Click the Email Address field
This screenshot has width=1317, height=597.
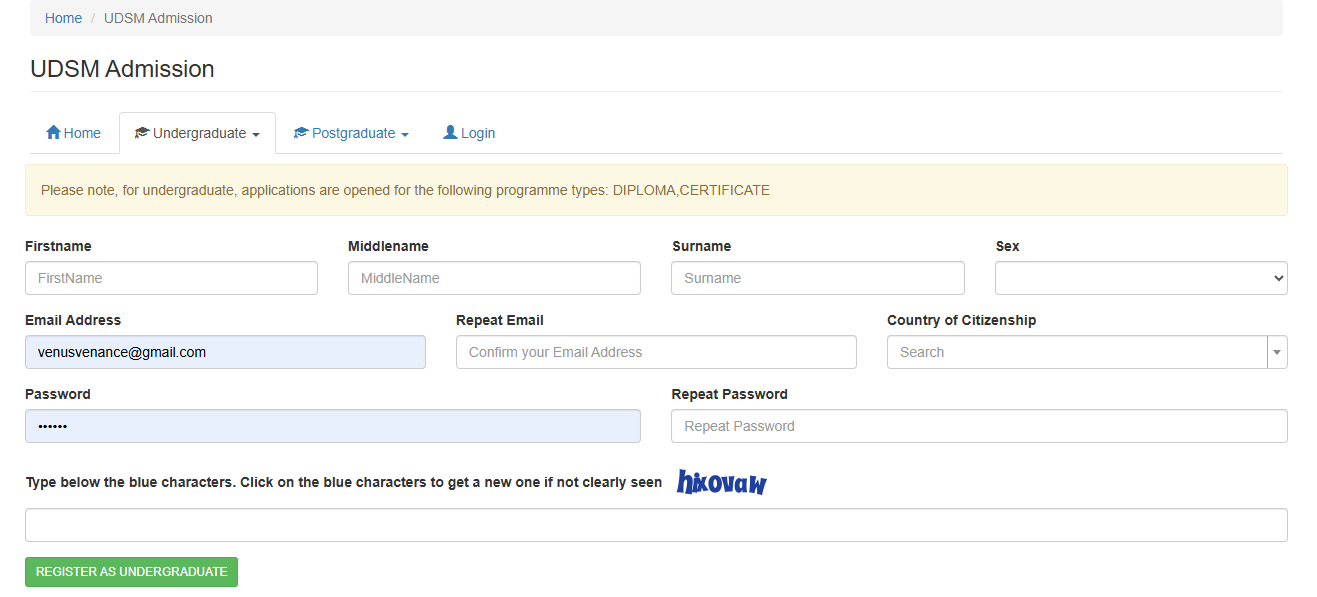pyautogui.click(x=225, y=352)
